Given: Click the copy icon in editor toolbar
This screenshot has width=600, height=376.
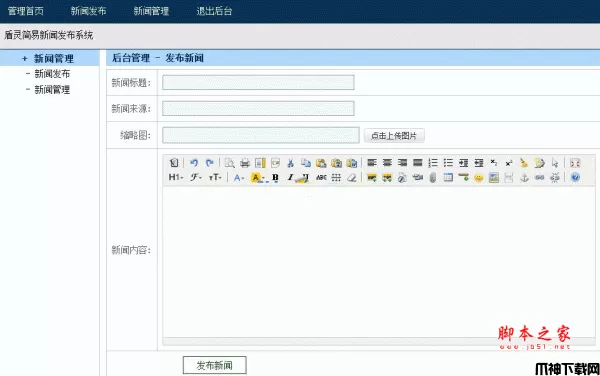Looking at the screenshot, I should tap(306, 163).
